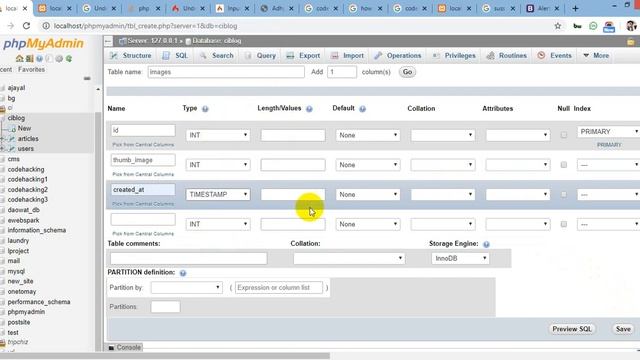Click the Table comments input field
Image resolution: width=640 pixels, height=360 pixels.
tap(189, 258)
